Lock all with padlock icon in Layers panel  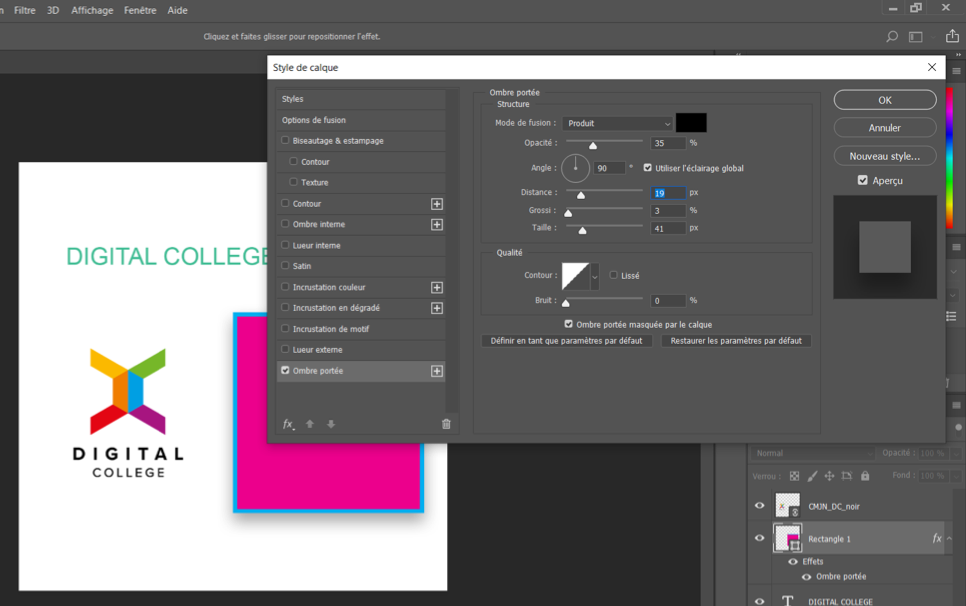tap(865, 476)
